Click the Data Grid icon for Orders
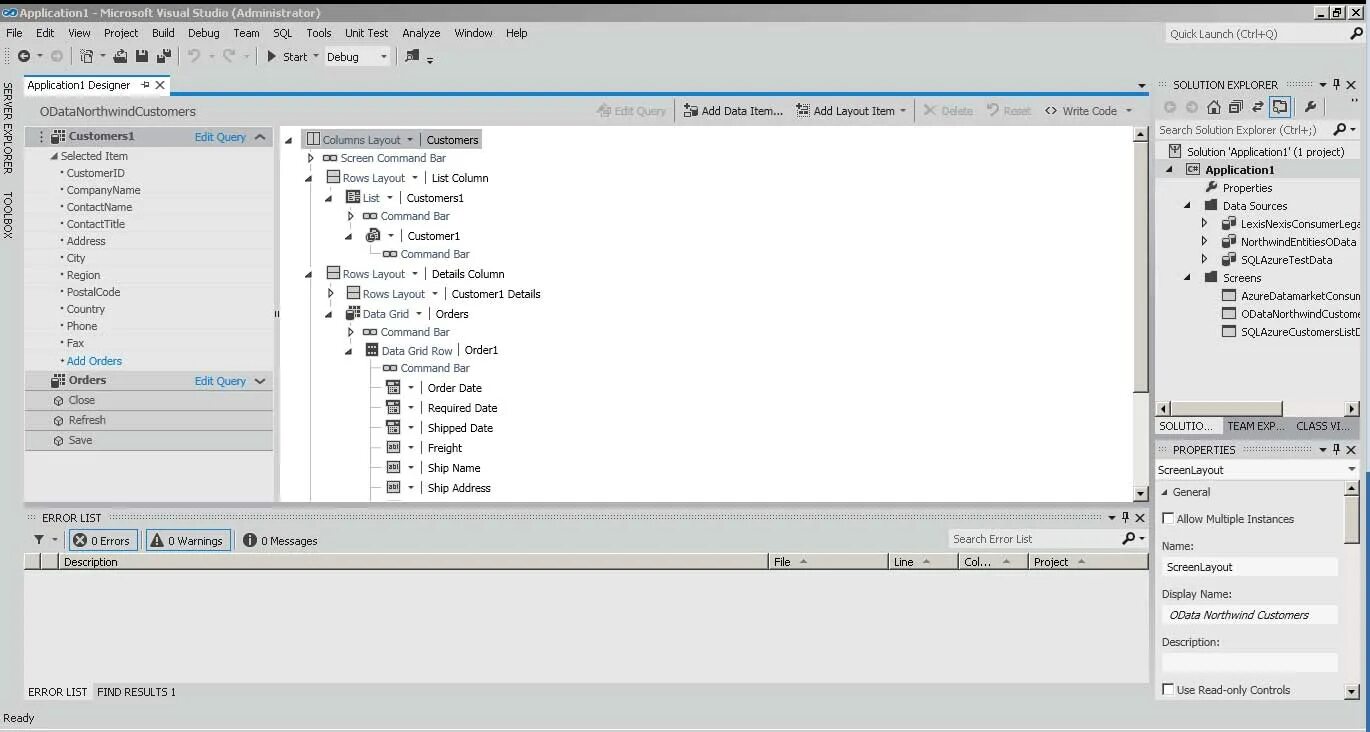Image resolution: width=1370 pixels, height=732 pixels. click(x=353, y=314)
